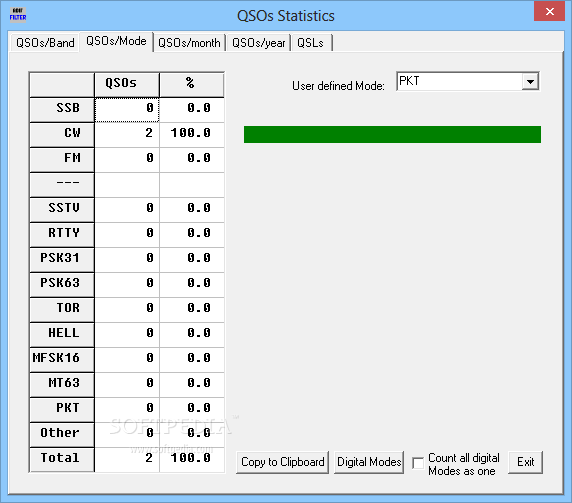The image size is (572, 503).
Task: Select the QSOs/Mode tab
Action: [116, 41]
